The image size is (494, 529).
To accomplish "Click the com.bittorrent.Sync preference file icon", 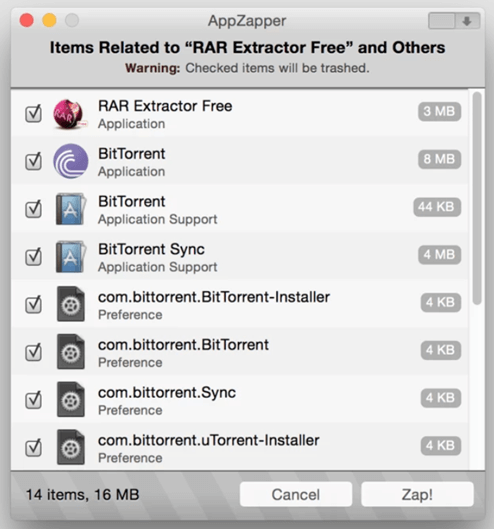I will pyautogui.click(x=71, y=399).
